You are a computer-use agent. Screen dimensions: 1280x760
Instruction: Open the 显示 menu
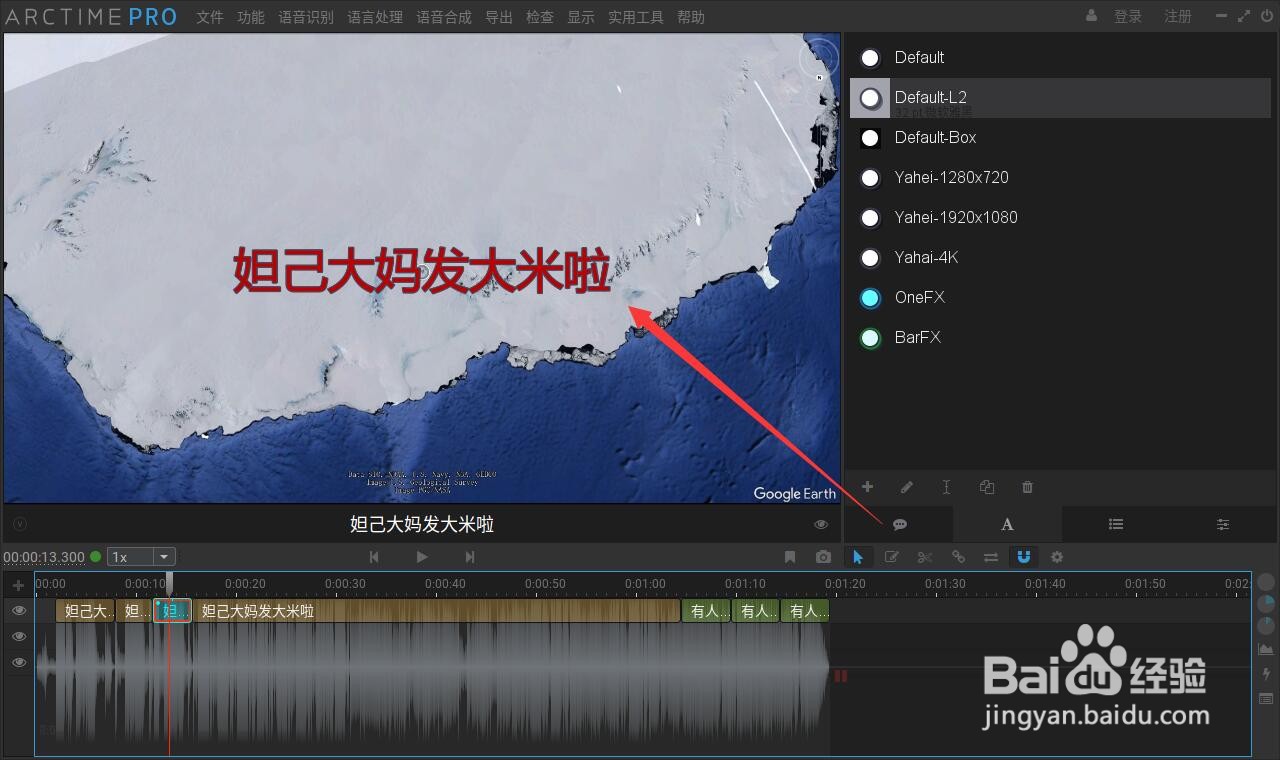click(x=581, y=17)
